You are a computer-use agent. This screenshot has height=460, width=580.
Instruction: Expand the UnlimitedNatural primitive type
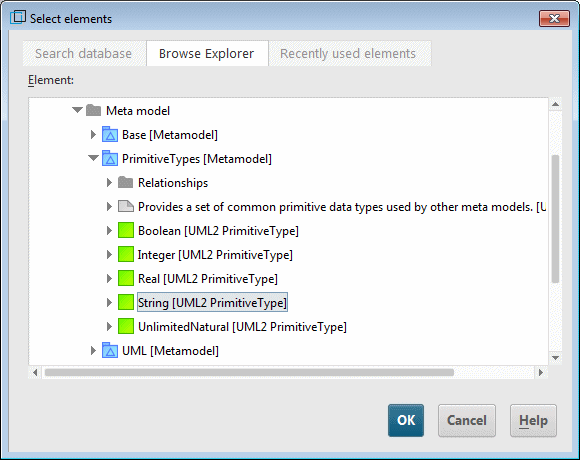(109, 327)
